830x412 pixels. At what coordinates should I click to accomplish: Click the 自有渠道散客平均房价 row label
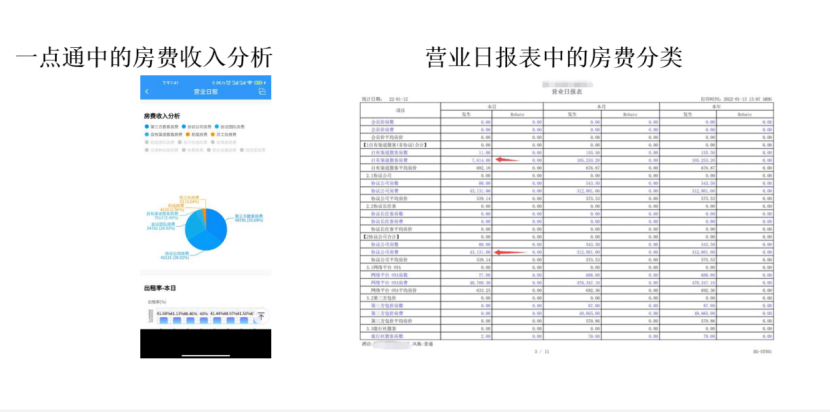[395, 167]
